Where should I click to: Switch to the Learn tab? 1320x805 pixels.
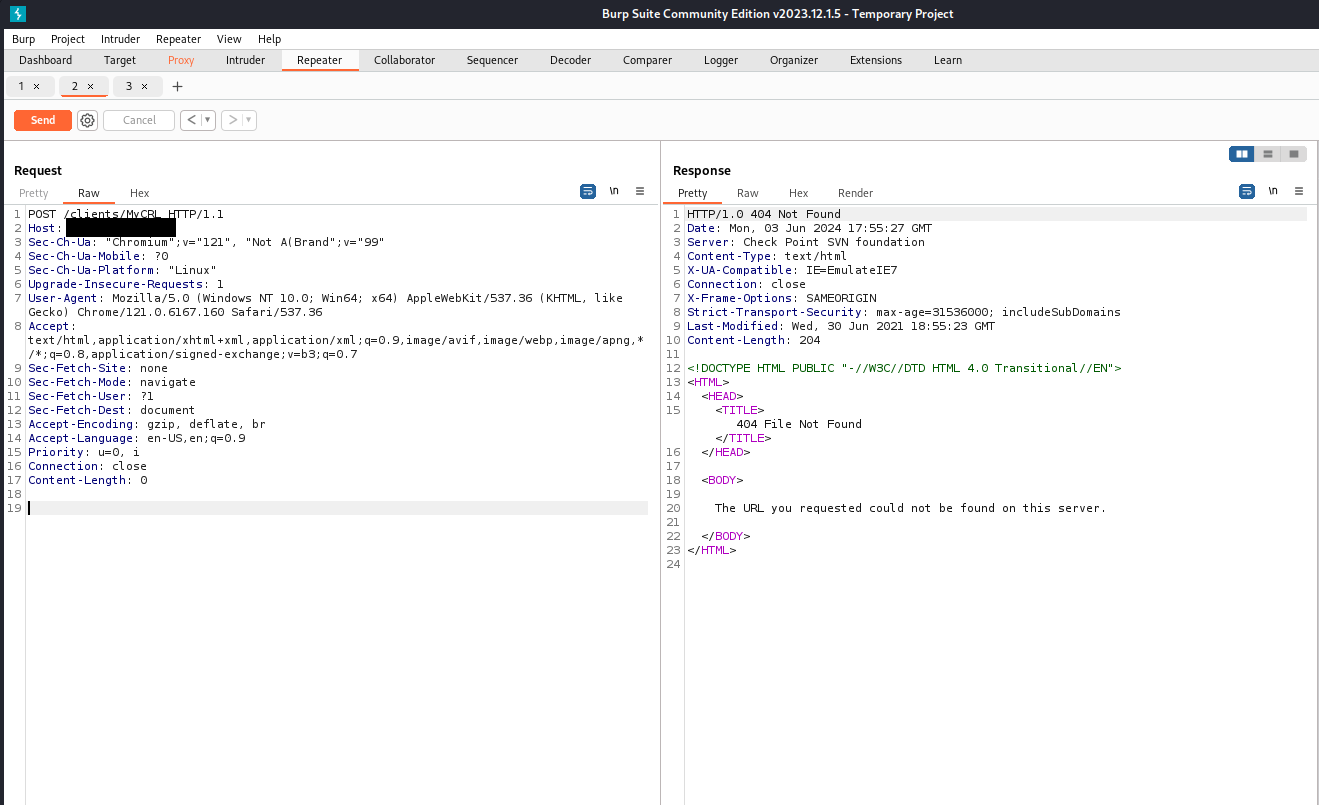tap(947, 60)
